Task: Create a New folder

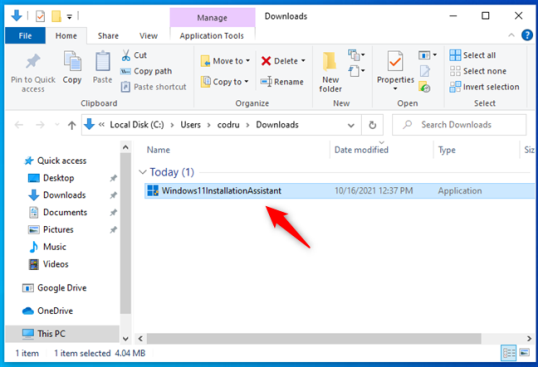Action: click(x=330, y=72)
